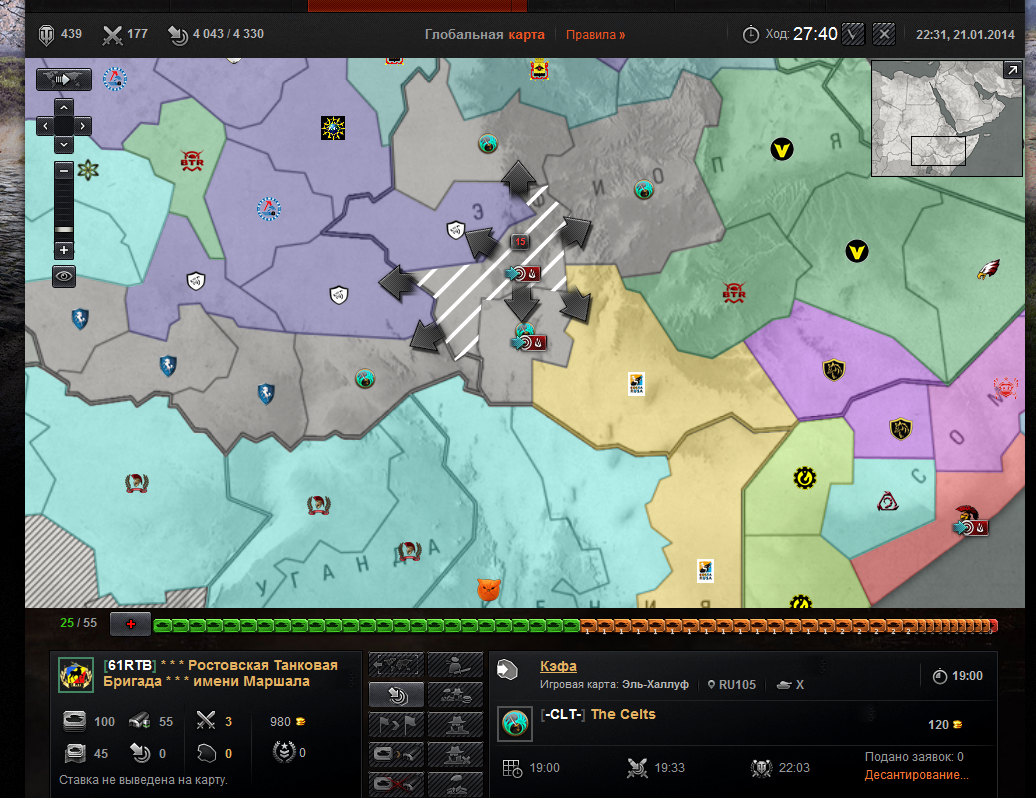Open the 61RTB clan emblem
The image size is (1036, 798).
click(75, 674)
